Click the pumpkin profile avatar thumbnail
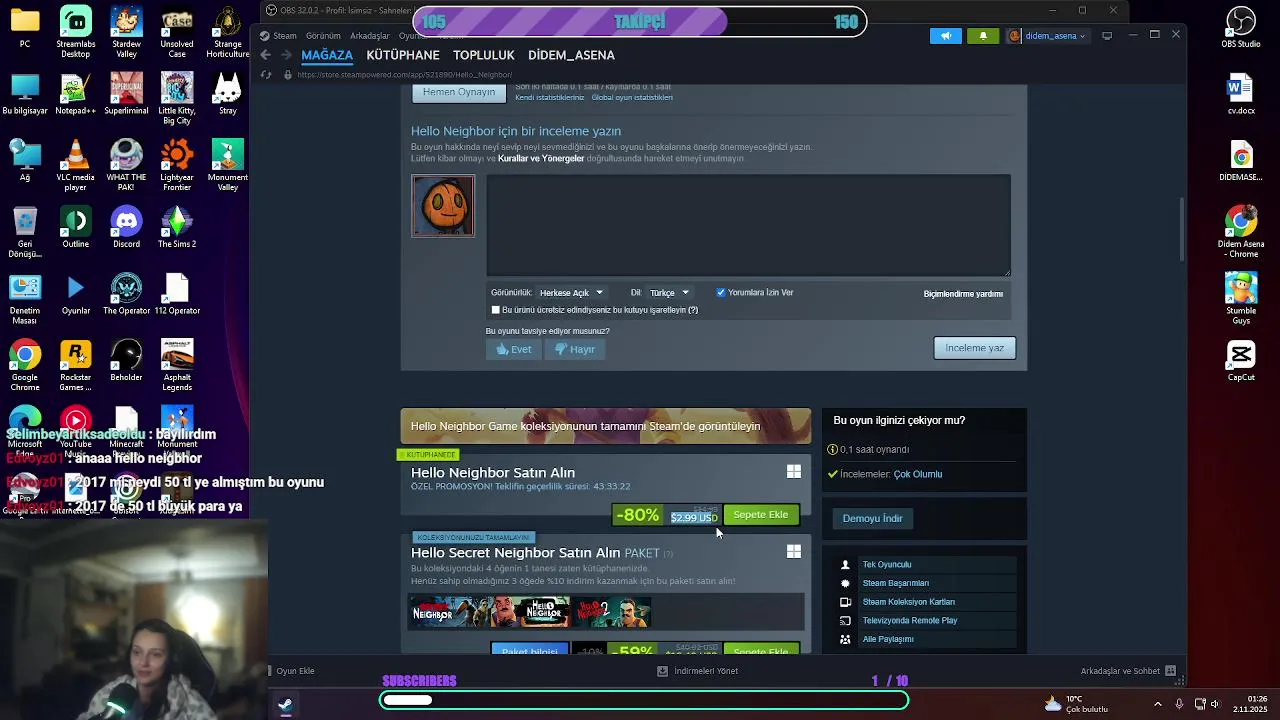 pos(443,206)
